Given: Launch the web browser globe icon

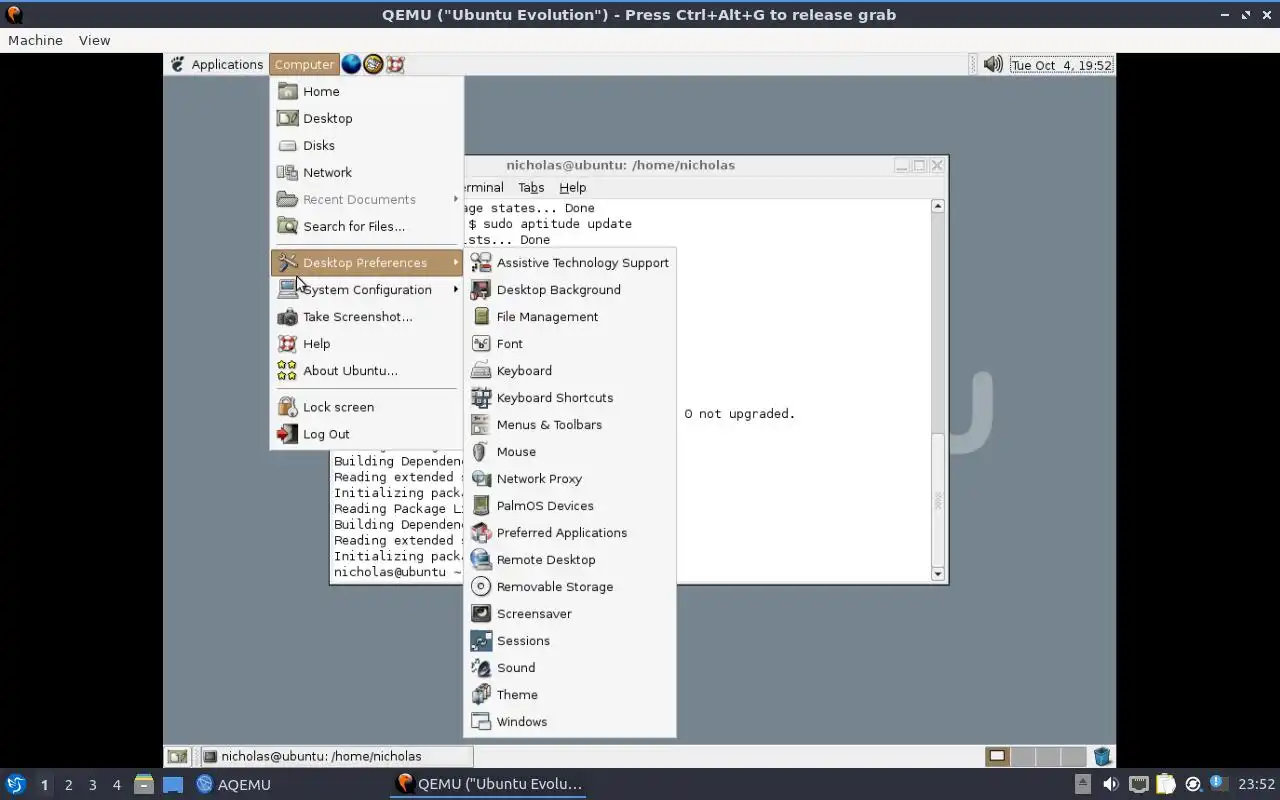Looking at the screenshot, I should [351, 64].
